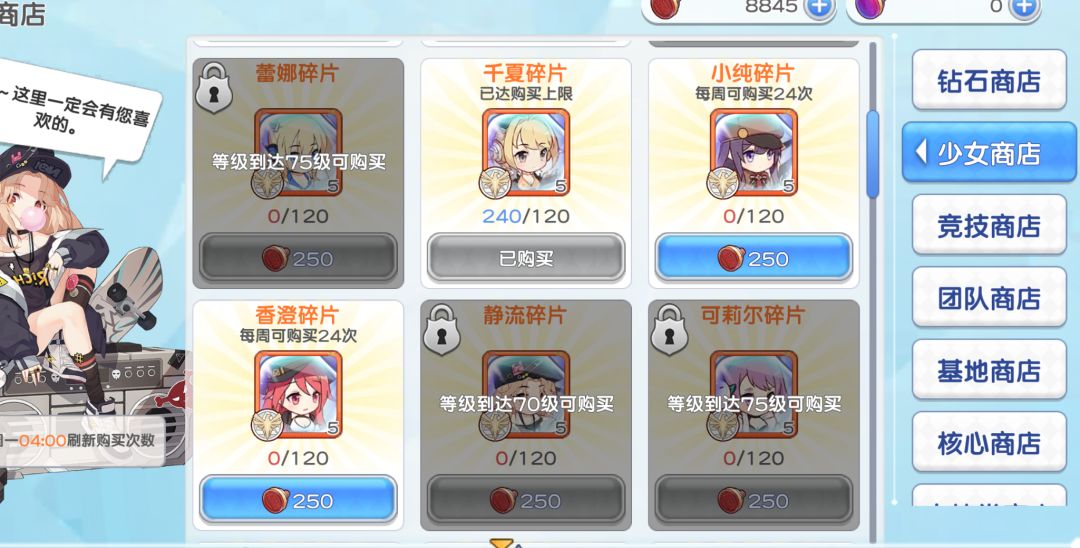Select the 千夏 character portrait
The width and height of the screenshot is (1080, 548).
(x=526, y=152)
